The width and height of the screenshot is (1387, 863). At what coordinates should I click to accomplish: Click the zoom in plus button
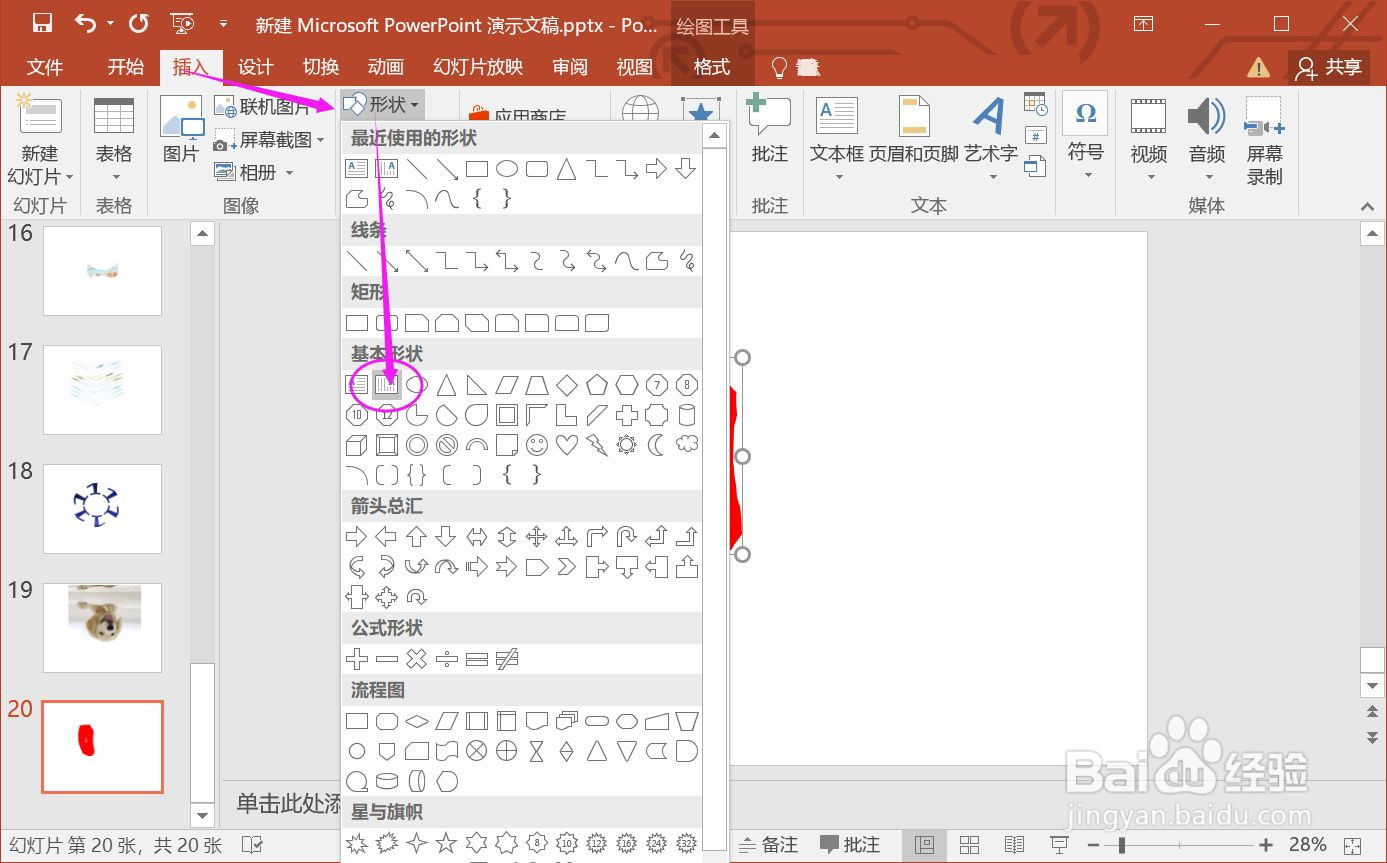click(x=1266, y=845)
